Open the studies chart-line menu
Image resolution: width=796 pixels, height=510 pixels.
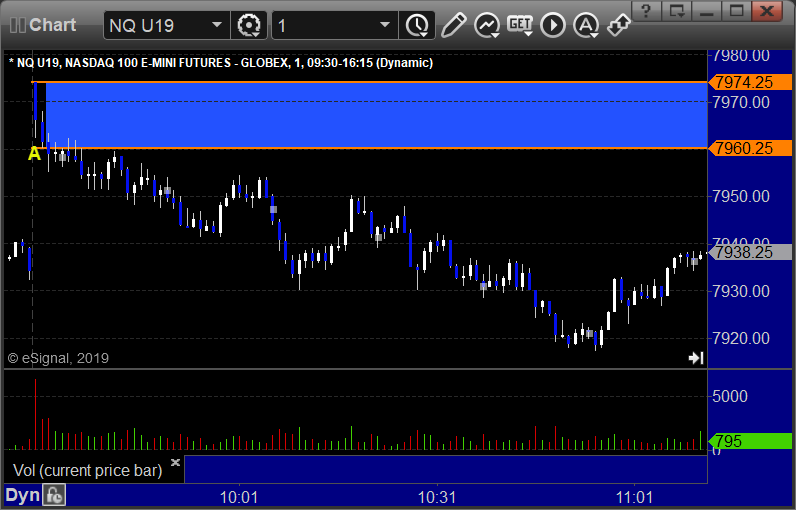point(486,25)
